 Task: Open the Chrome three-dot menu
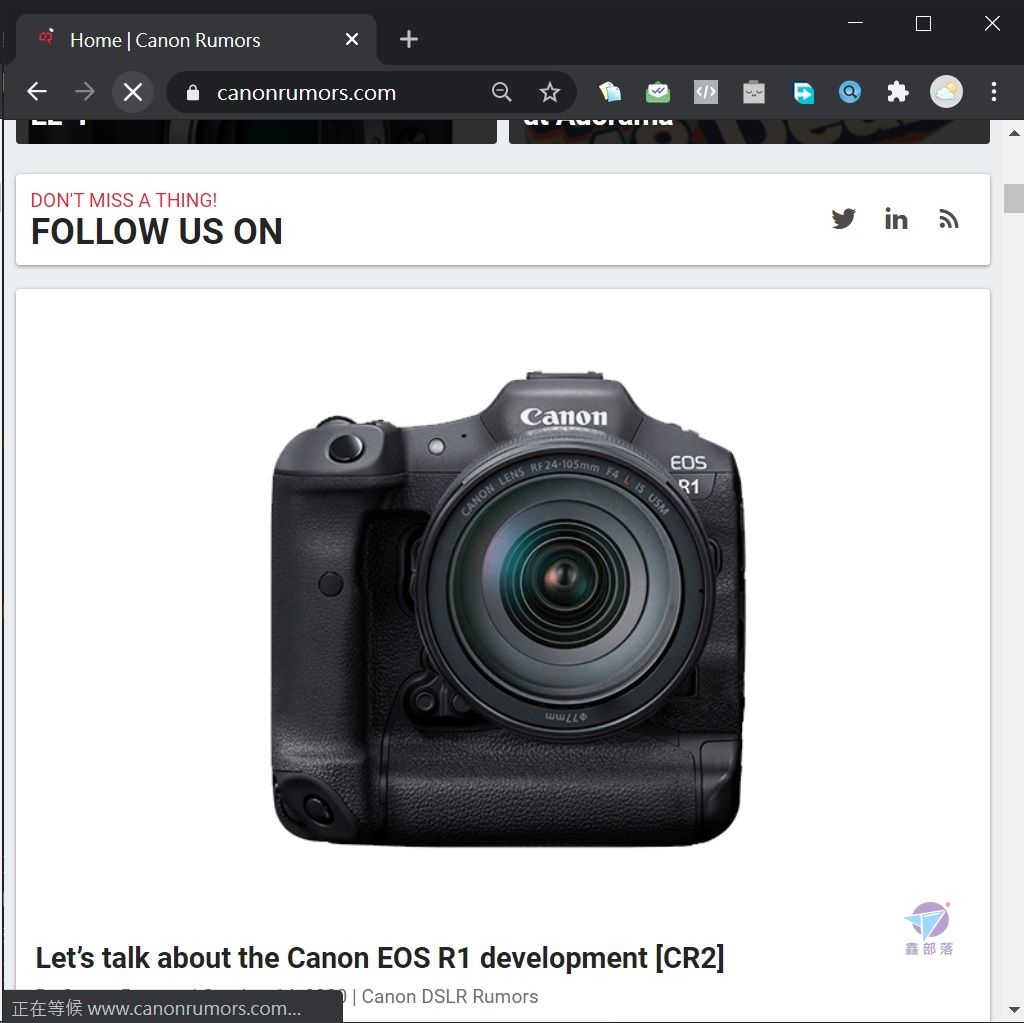pyautogui.click(x=993, y=92)
